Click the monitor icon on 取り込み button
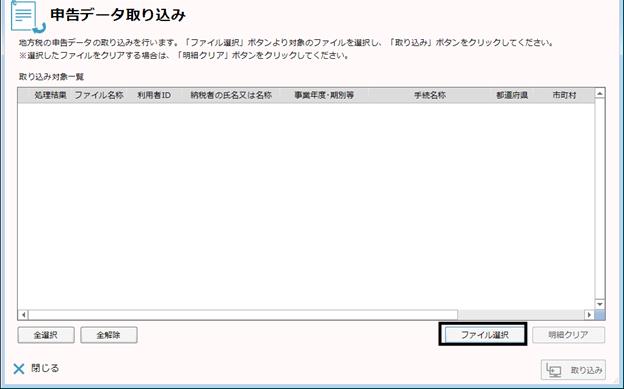Screen dimensions: 624x389 click(x=554, y=370)
